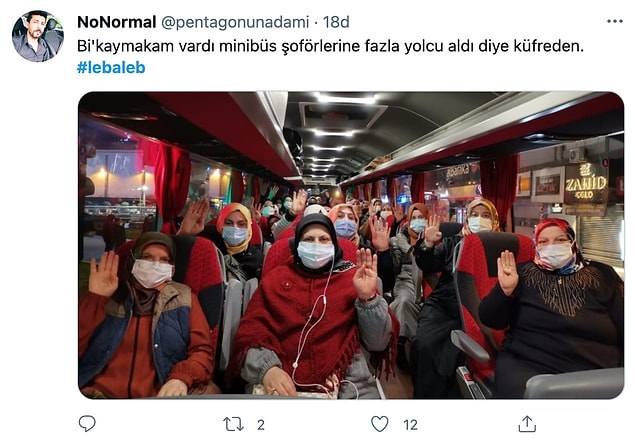Like the tweet with the heart icon
635x446 pixels.
tap(379, 424)
